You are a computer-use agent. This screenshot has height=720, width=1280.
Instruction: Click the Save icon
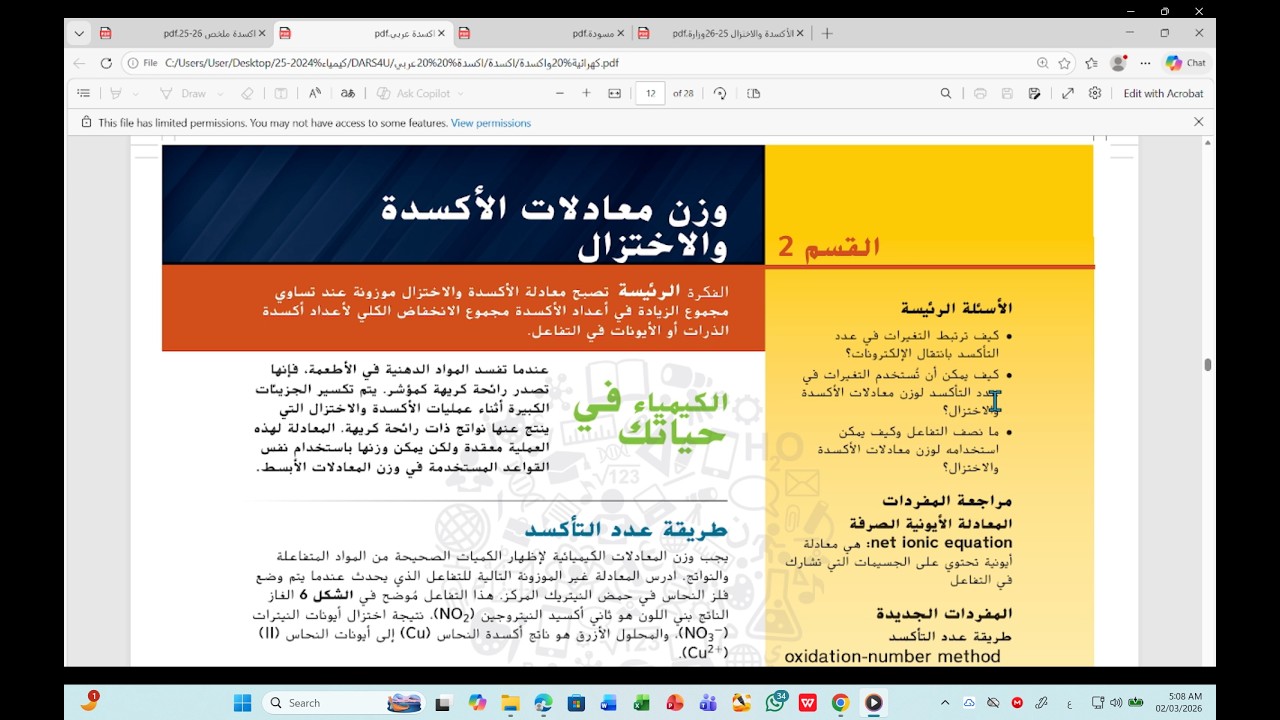[1007, 93]
